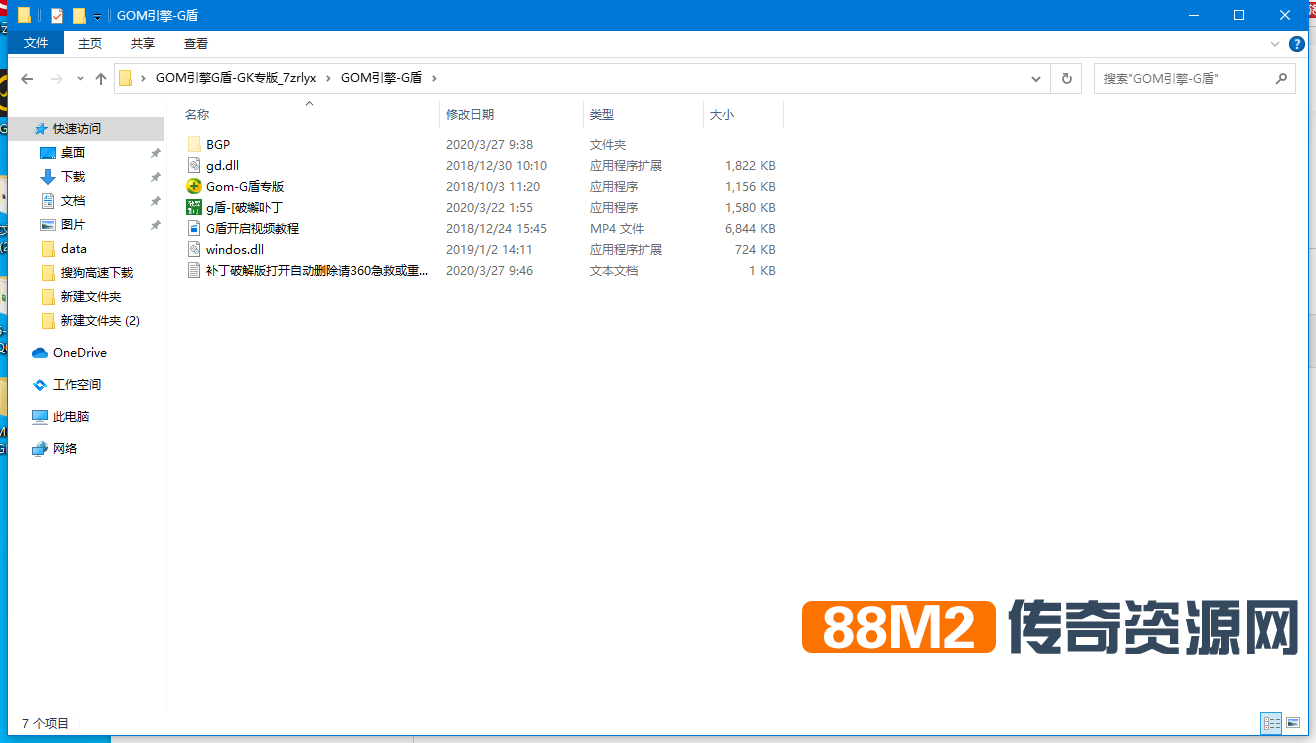
Task: Click the pin icon beside 桌面
Action: [x=155, y=153]
